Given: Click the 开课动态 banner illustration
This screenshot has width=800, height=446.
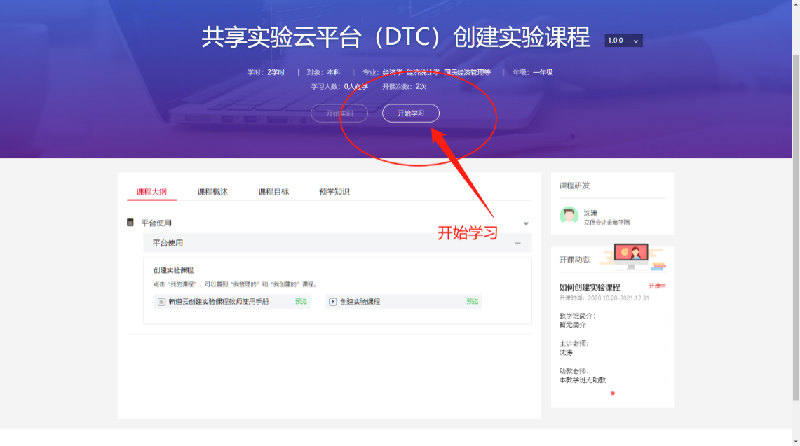Looking at the screenshot, I should pyautogui.click(x=635, y=258).
